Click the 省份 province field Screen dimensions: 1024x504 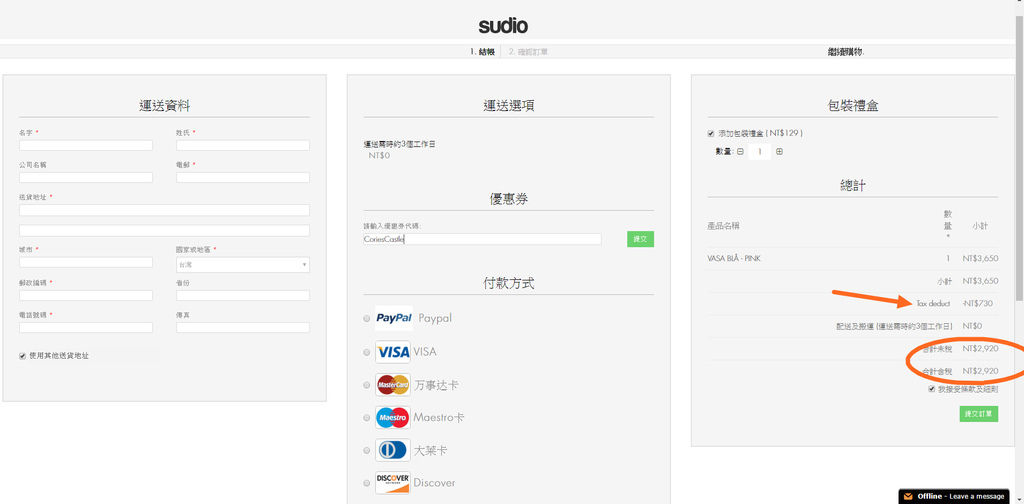click(243, 295)
